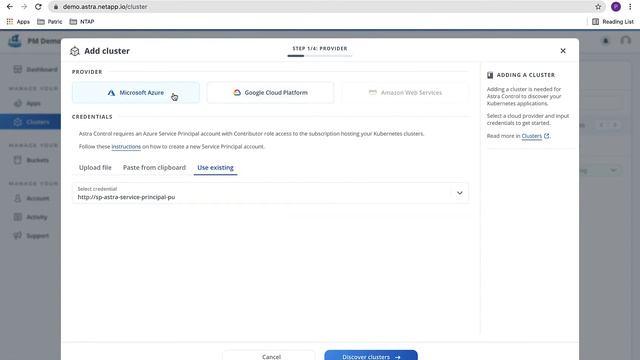Click the address bar URL
This screenshot has height=360, width=640.
click(105, 7)
